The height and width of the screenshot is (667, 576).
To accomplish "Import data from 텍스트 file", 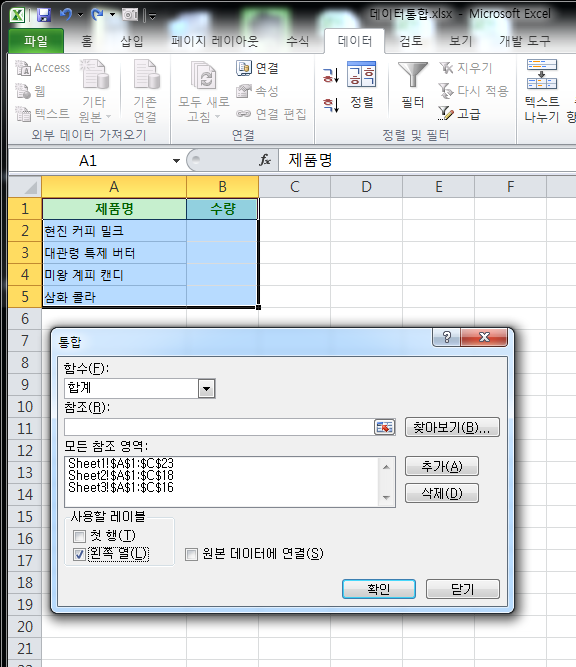I will pyautogui.click(x=42, y=114).
